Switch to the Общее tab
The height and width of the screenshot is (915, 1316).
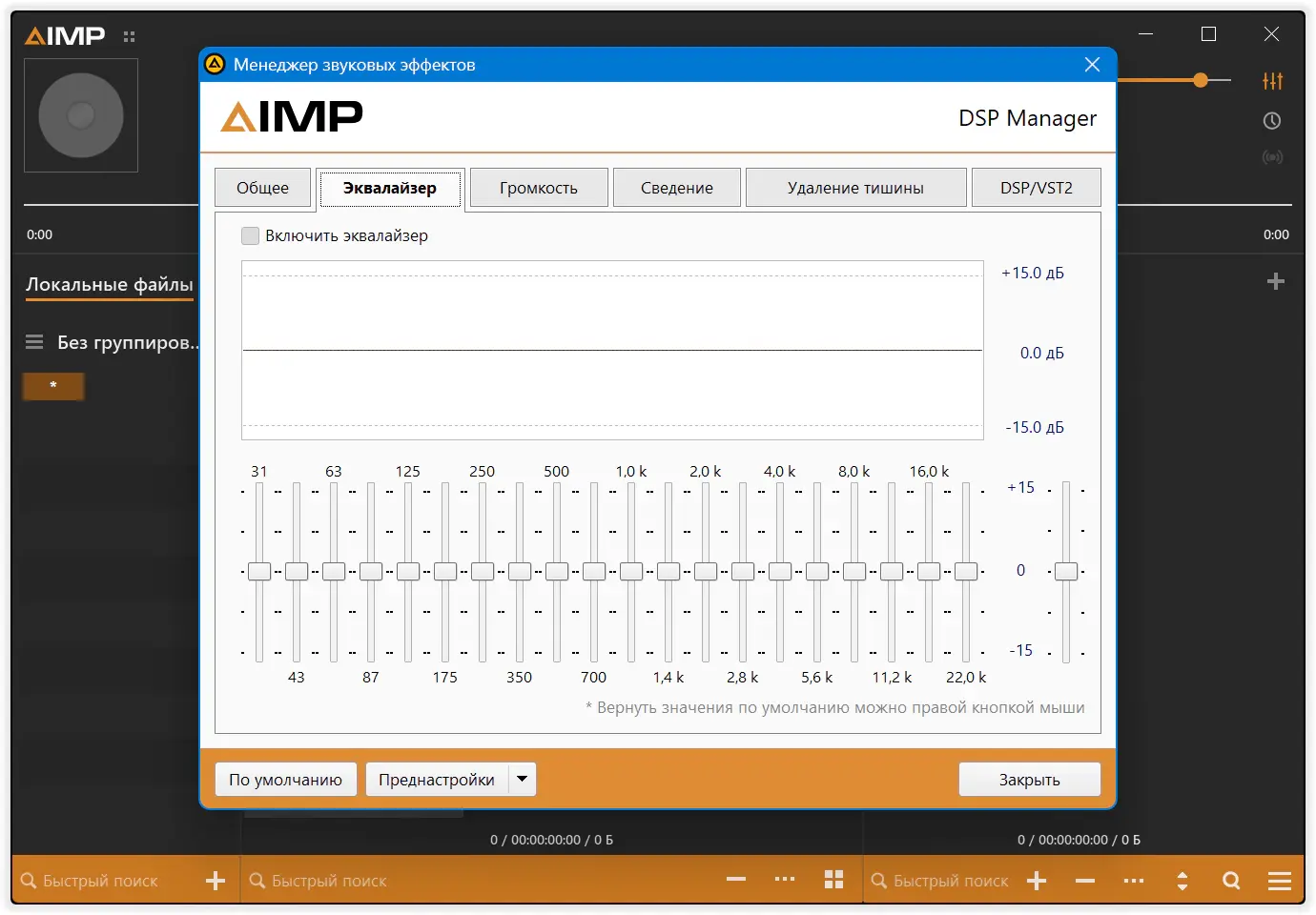262,188
